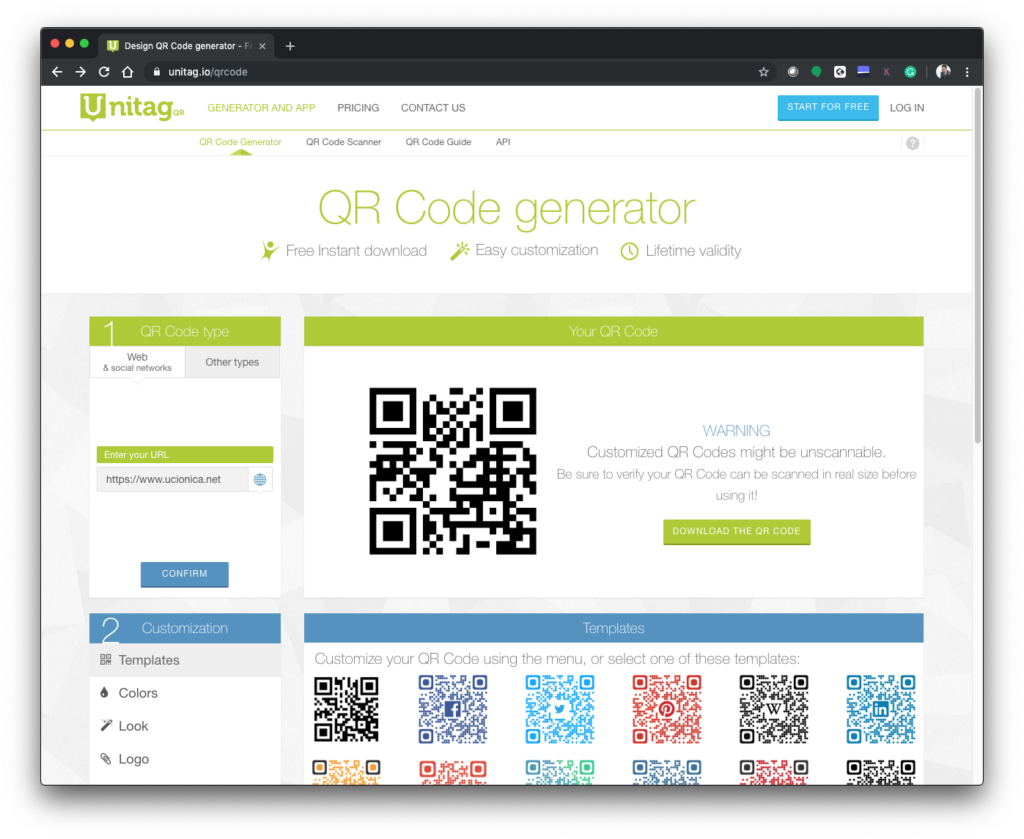Focus the URL input field
This screenshot has width=1024, height=839.
pyautogui.click(x=172, y=479)
